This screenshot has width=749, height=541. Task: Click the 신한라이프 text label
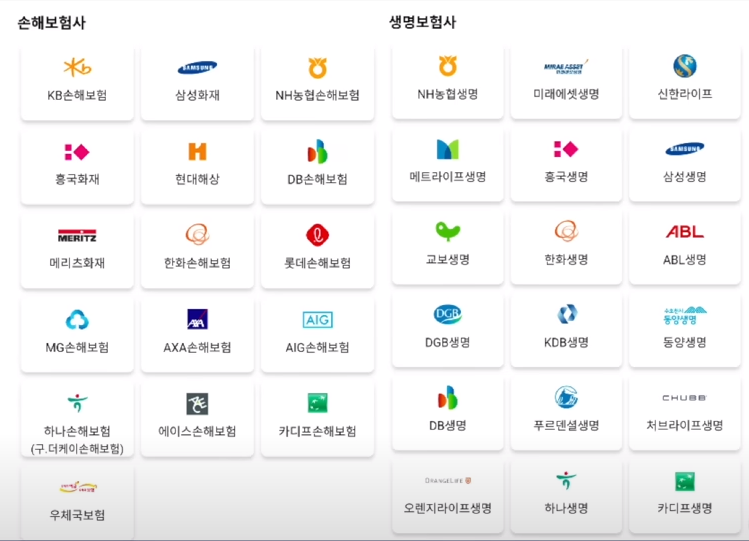[685, 94]
